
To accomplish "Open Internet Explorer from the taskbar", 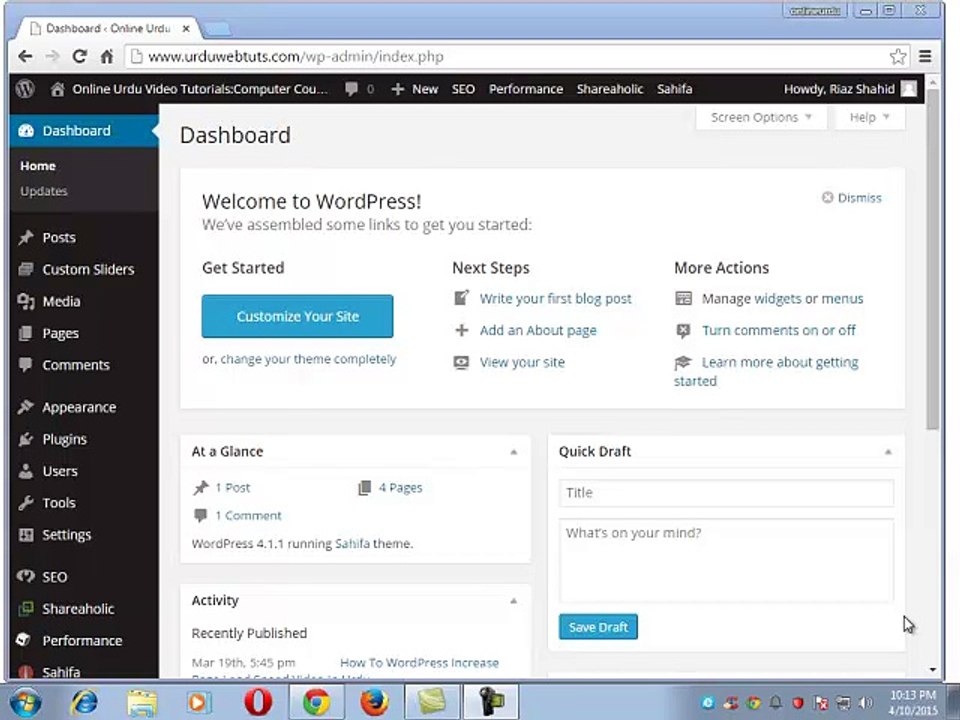I will click(x=84, y=702).
